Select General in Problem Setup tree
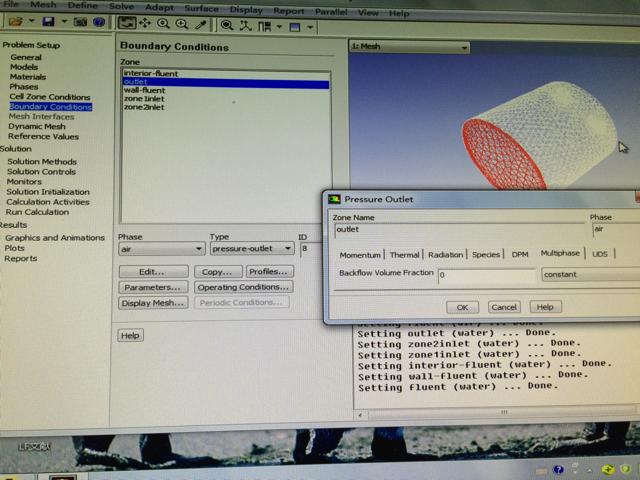 [26, 57]
